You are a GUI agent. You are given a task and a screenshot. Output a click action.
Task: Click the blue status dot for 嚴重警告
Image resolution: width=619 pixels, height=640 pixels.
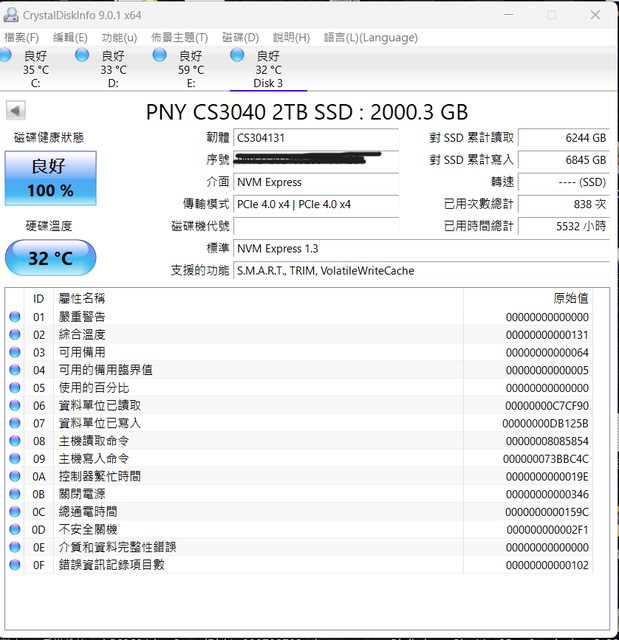coord(15,317)
